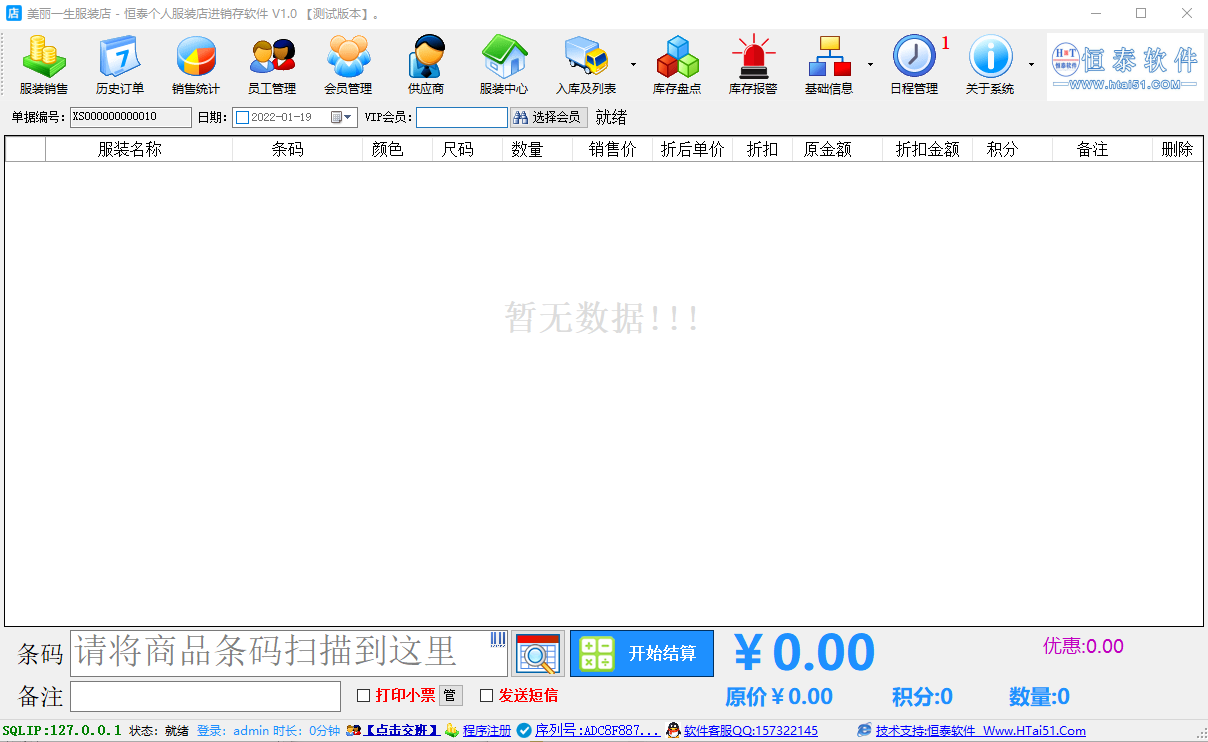Image resolution: width=1208 pixels, height=742 pixels.
Task: Enable the 发送短信 send SMS checkbox
Action: point(487,696)
